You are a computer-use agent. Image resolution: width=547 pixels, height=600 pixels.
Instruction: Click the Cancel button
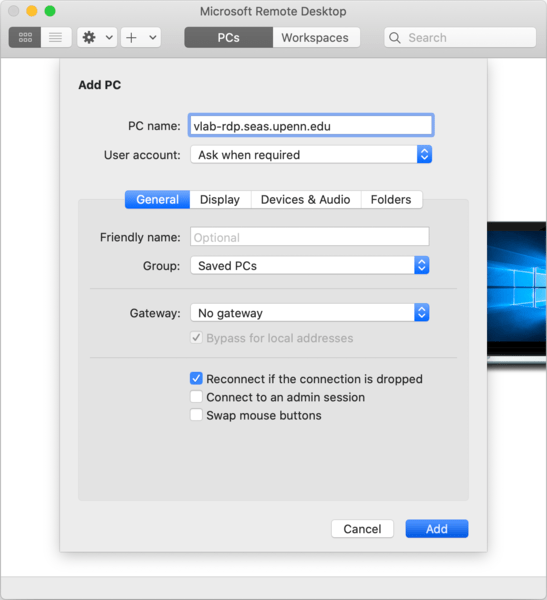point(362,528)
